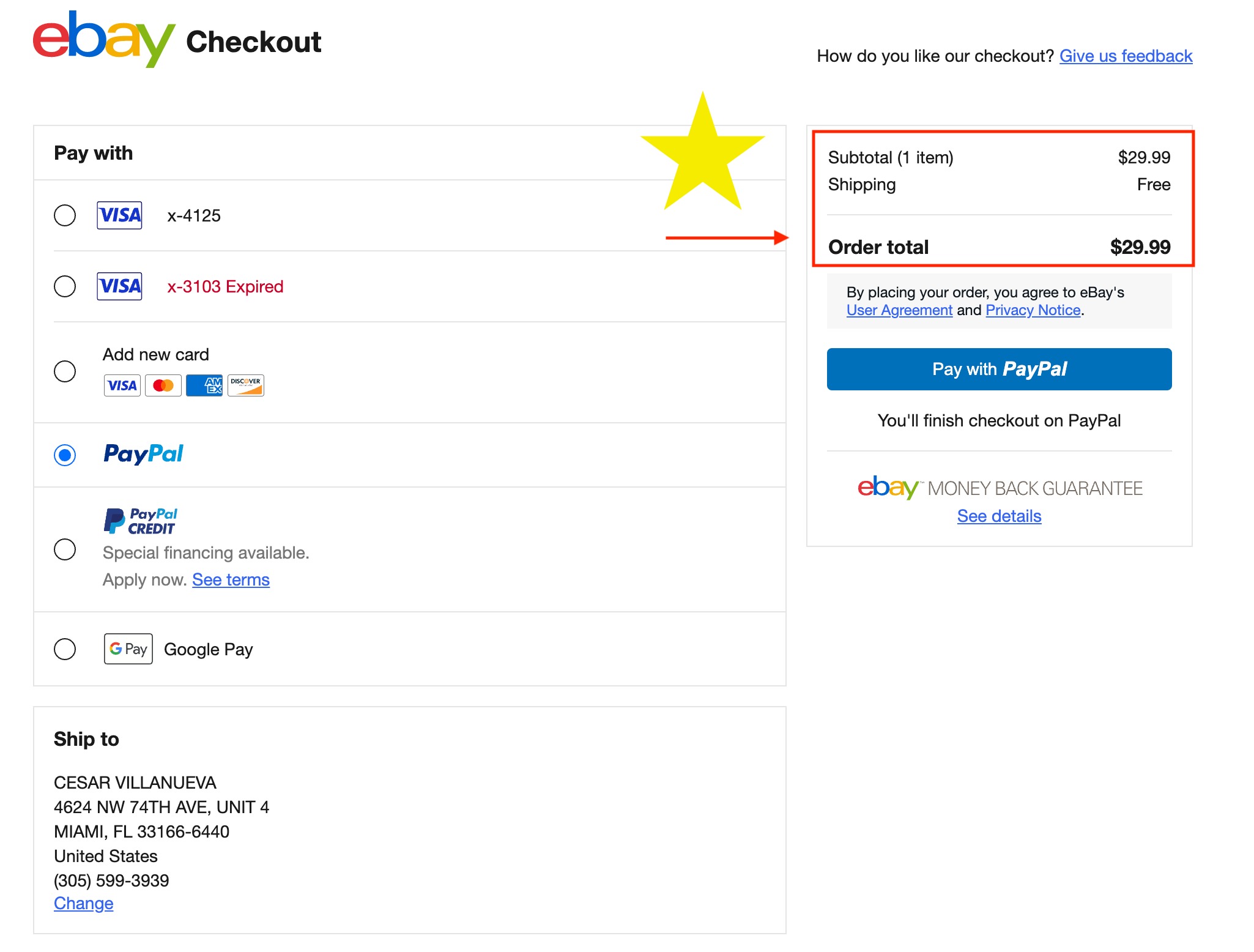Viewport: 1254px width, 952px height.
Task: Open the Privacy Notice
Action: (1033, 310)
